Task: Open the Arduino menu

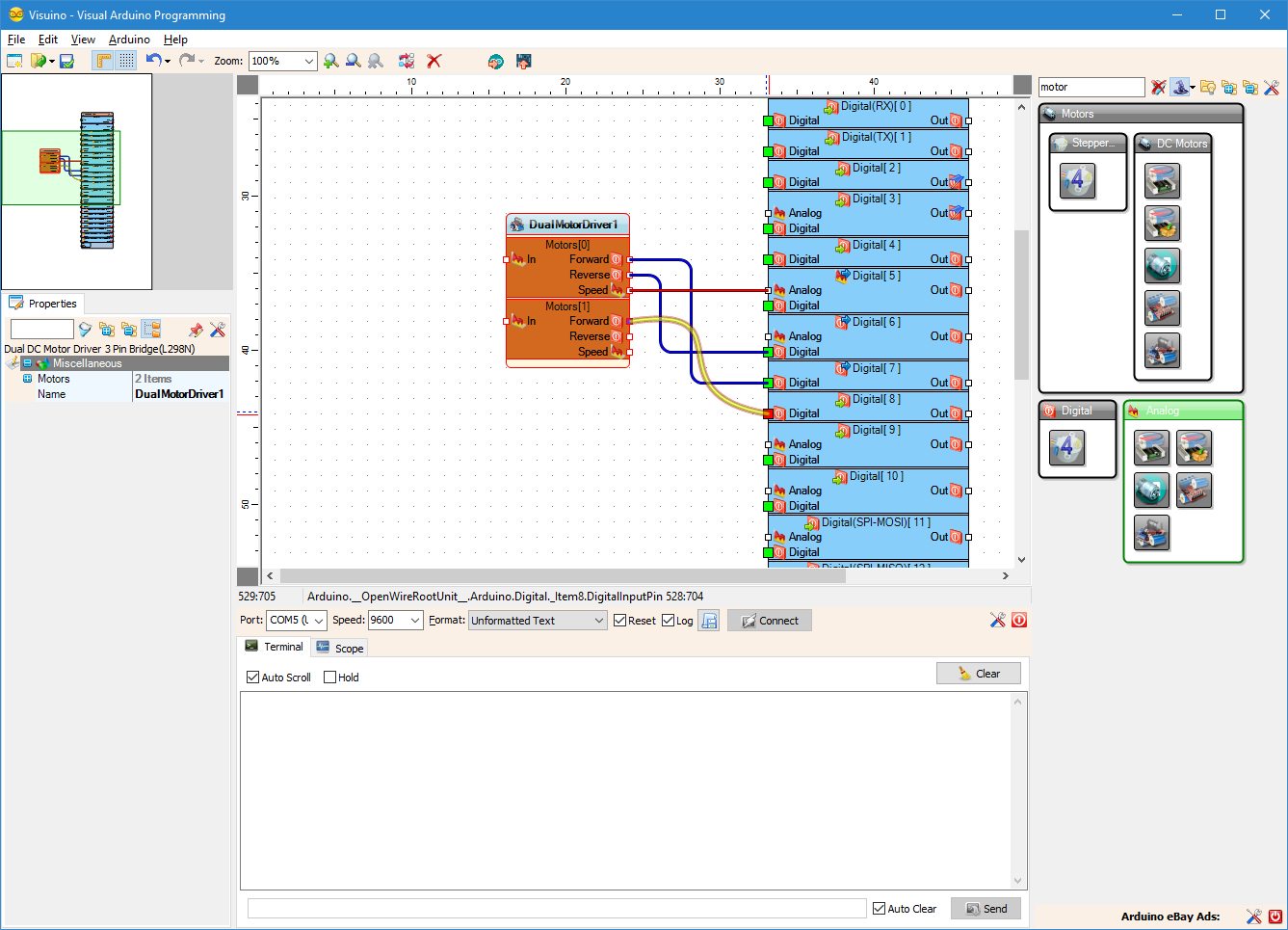Action: 129,40
